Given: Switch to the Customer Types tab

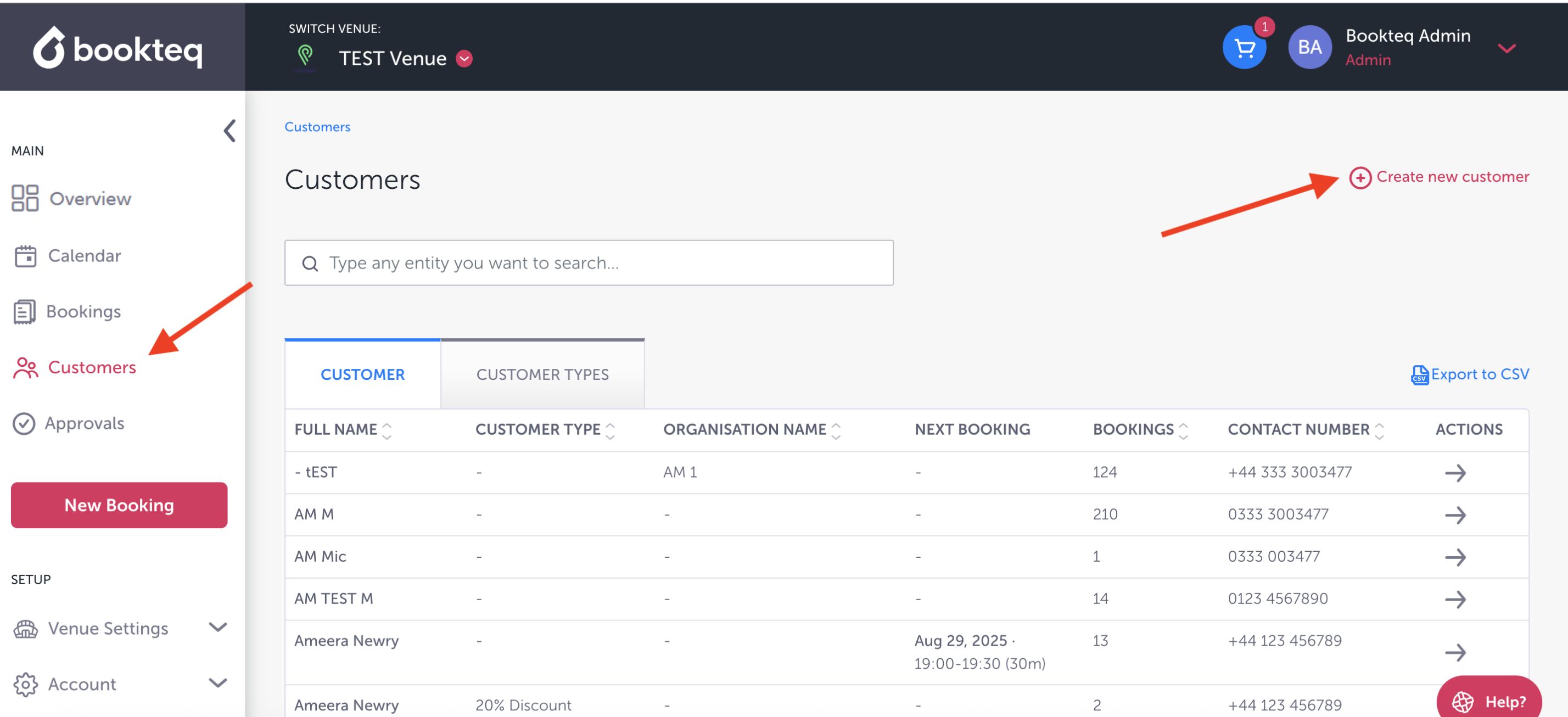Looking at the screenshot, I should [x=542, y=374].
